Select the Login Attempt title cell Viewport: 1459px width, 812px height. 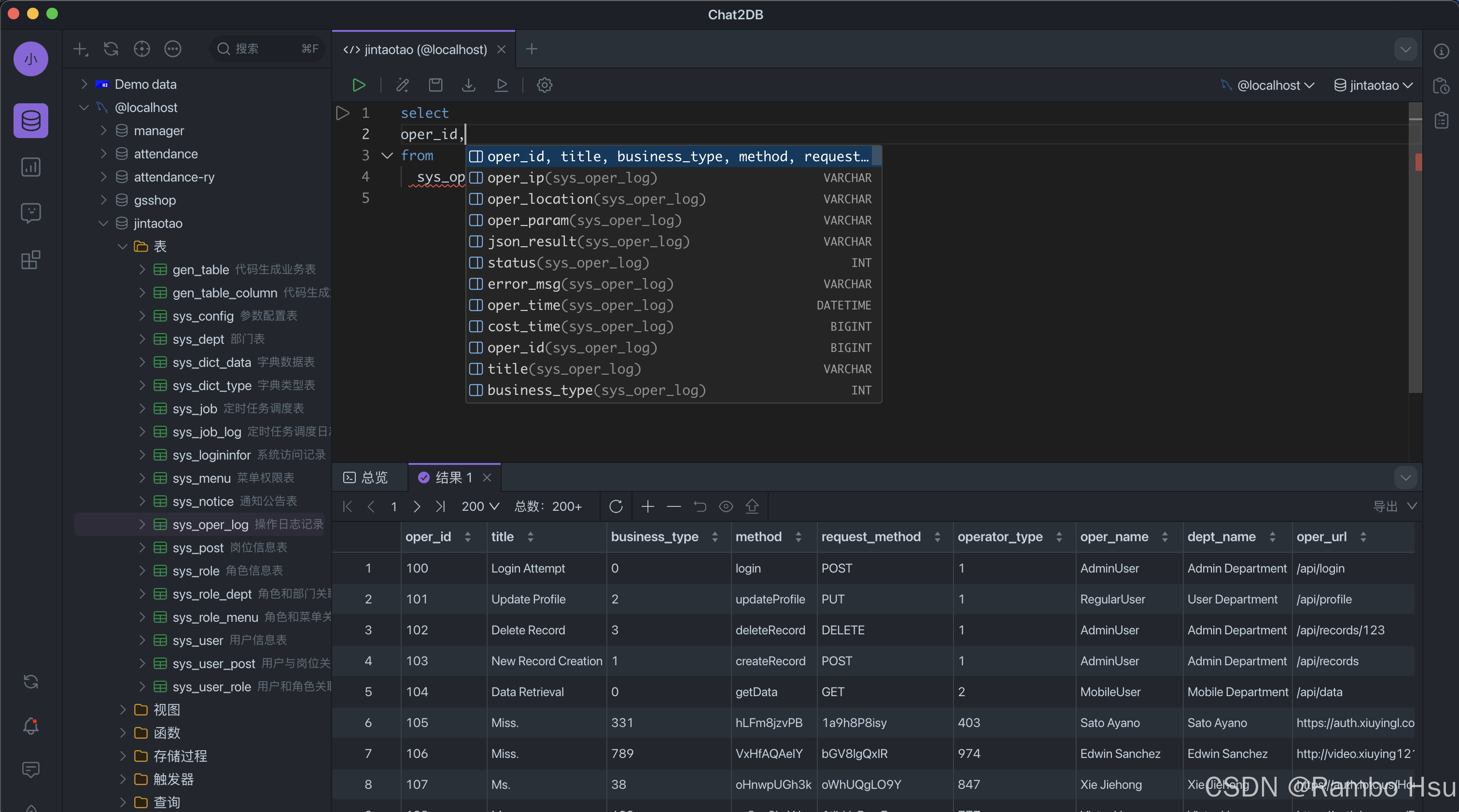pos(546,568)
